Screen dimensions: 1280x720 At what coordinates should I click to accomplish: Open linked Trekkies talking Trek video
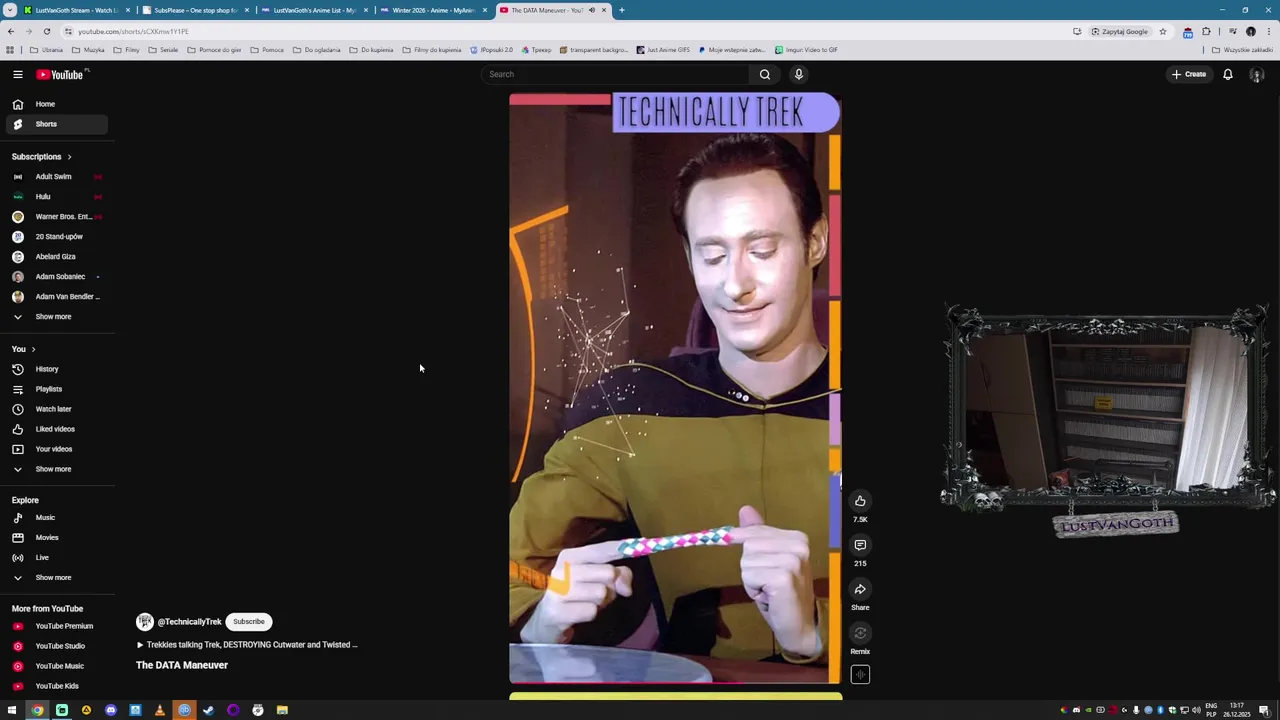point(247,645)
